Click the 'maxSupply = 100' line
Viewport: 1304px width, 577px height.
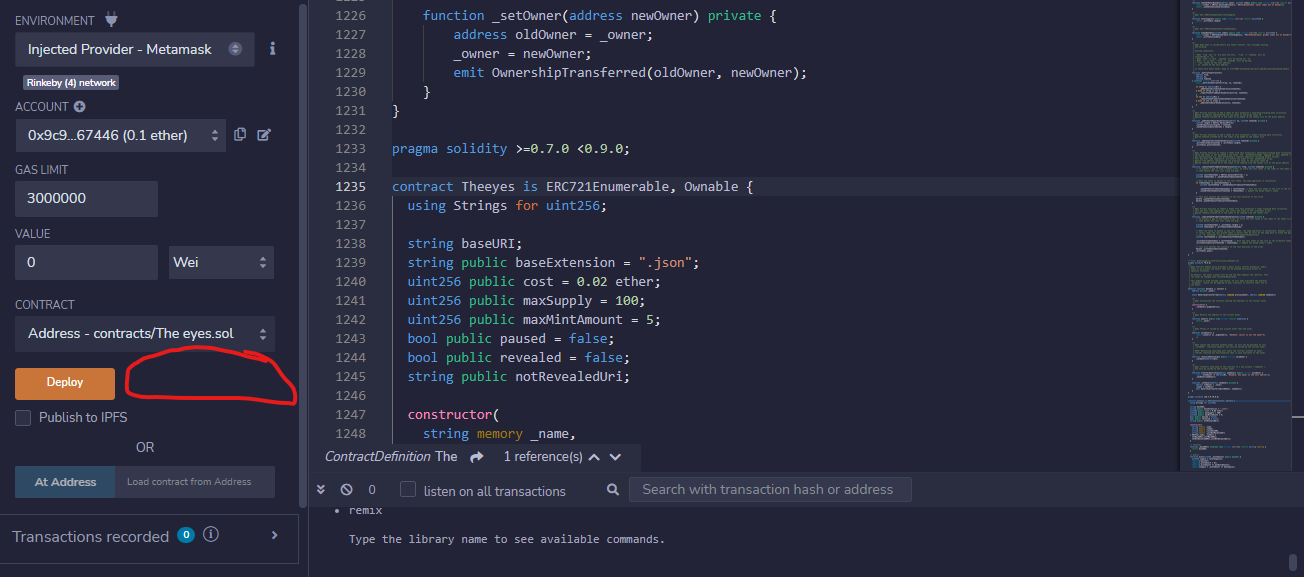(x=526, y=301)
